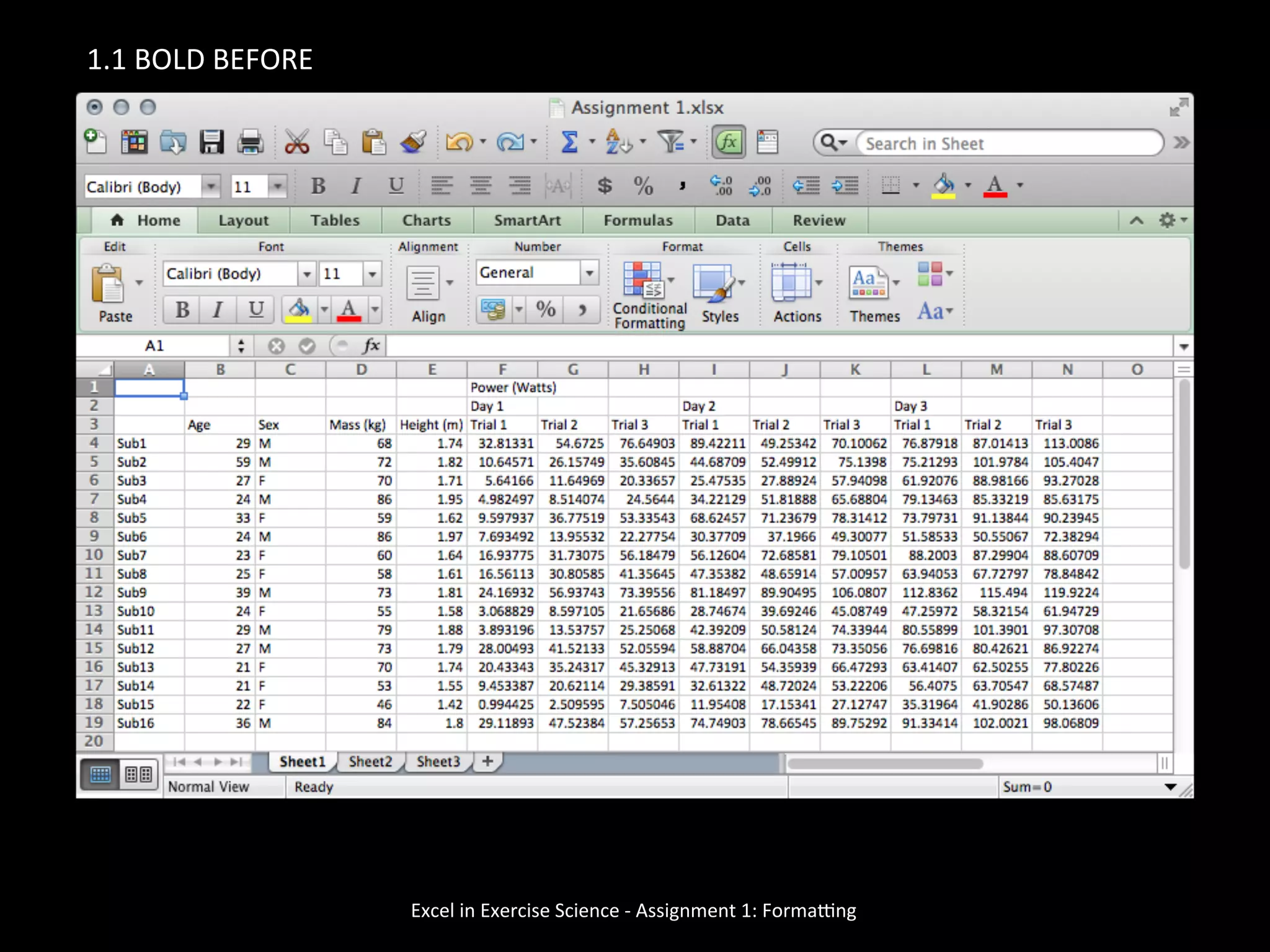
Task: Click the add new sheet plus button
Action: (488, 762)
